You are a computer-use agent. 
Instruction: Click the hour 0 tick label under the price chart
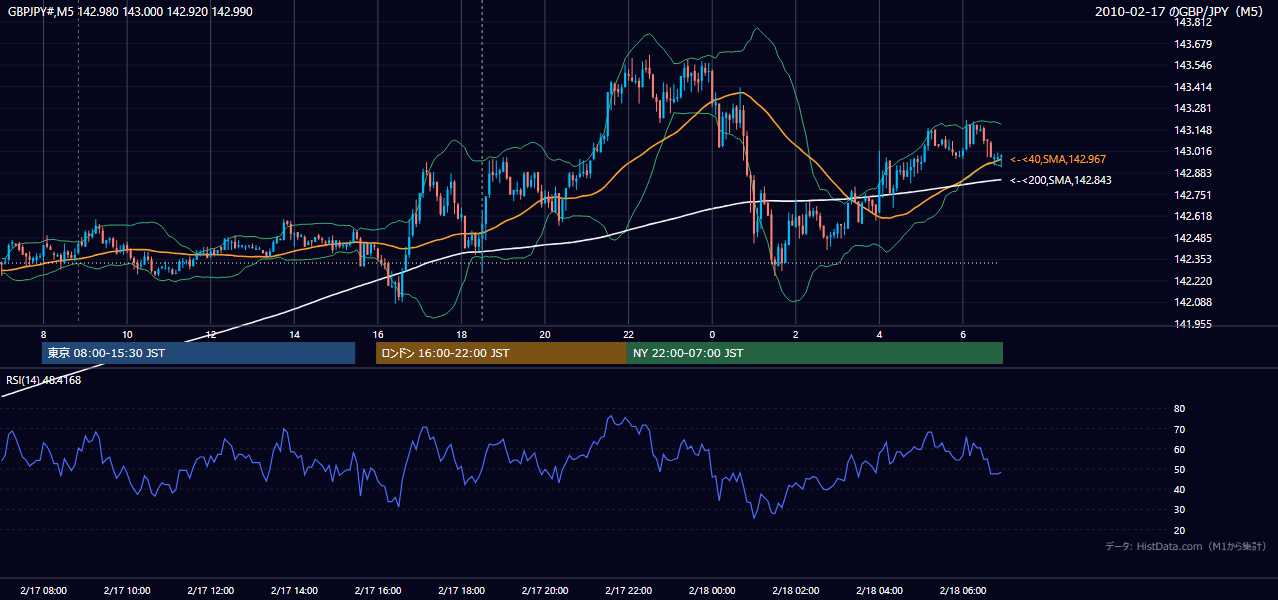click(x=712, y=334)
